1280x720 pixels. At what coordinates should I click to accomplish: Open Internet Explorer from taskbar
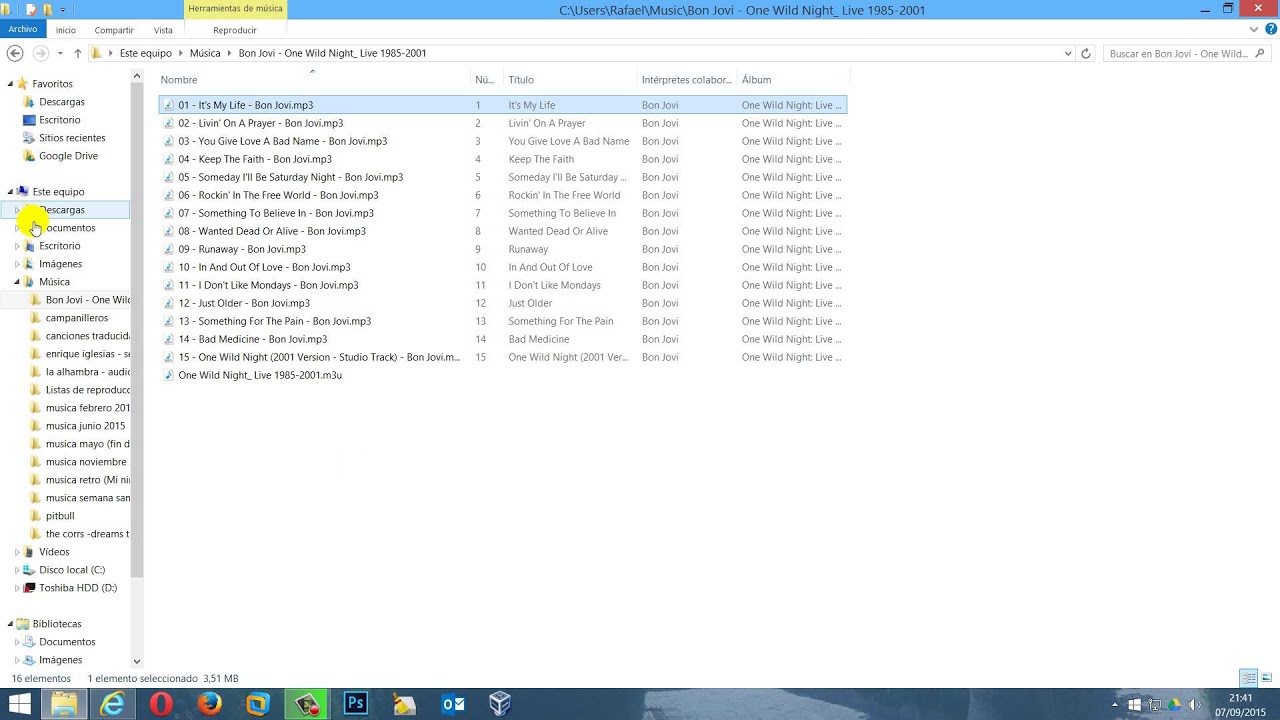[112, 704]
